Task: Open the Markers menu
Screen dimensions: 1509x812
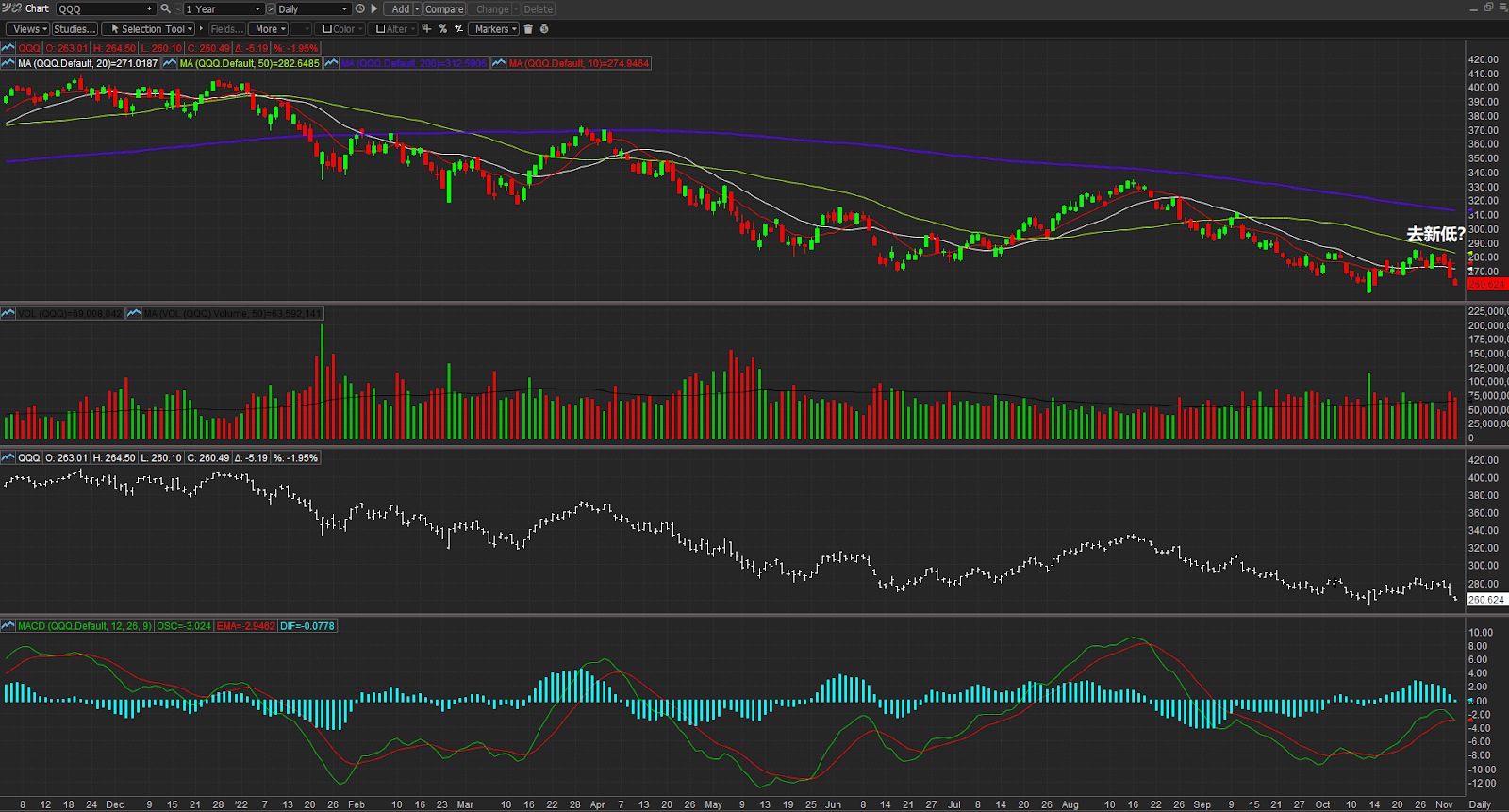Action: (x=494, y=29)
